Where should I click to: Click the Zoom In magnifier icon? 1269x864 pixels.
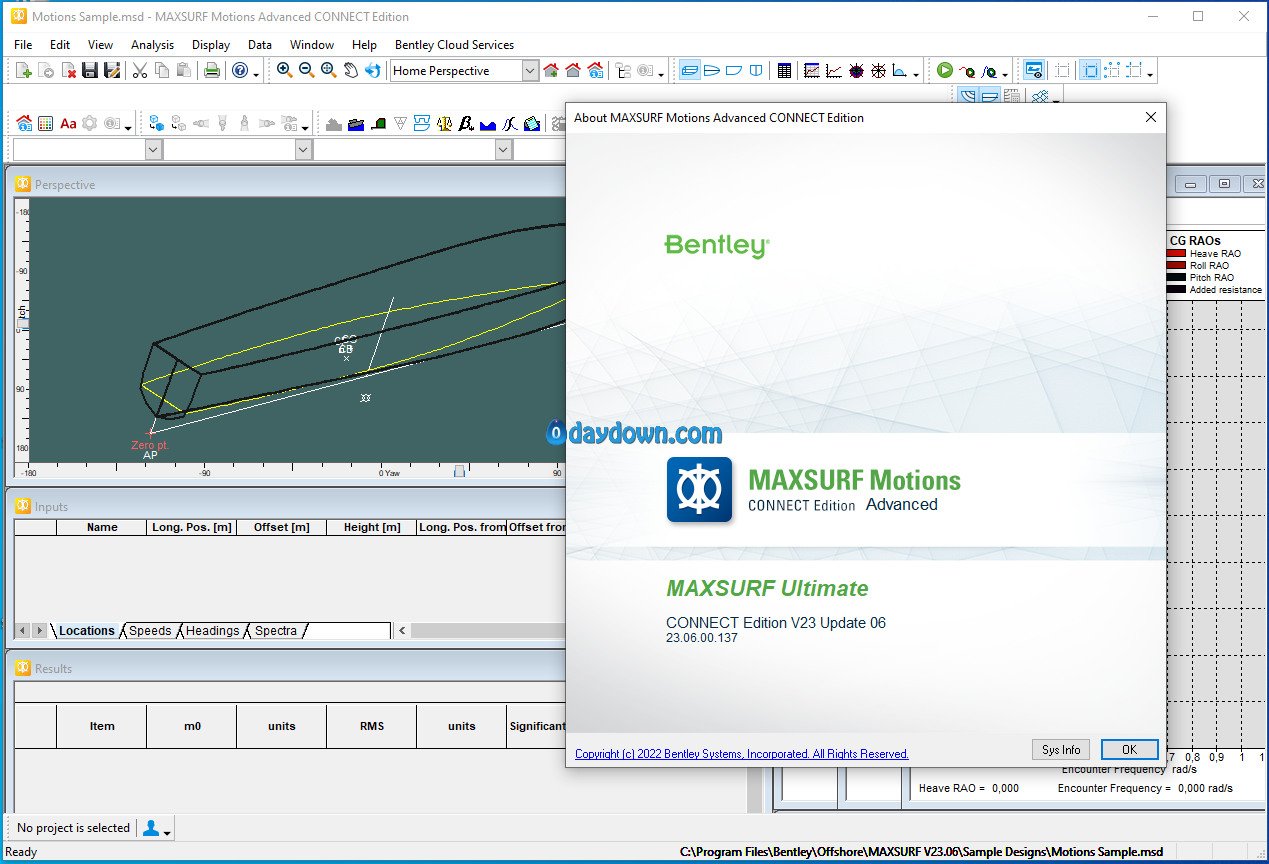point(284,70)
